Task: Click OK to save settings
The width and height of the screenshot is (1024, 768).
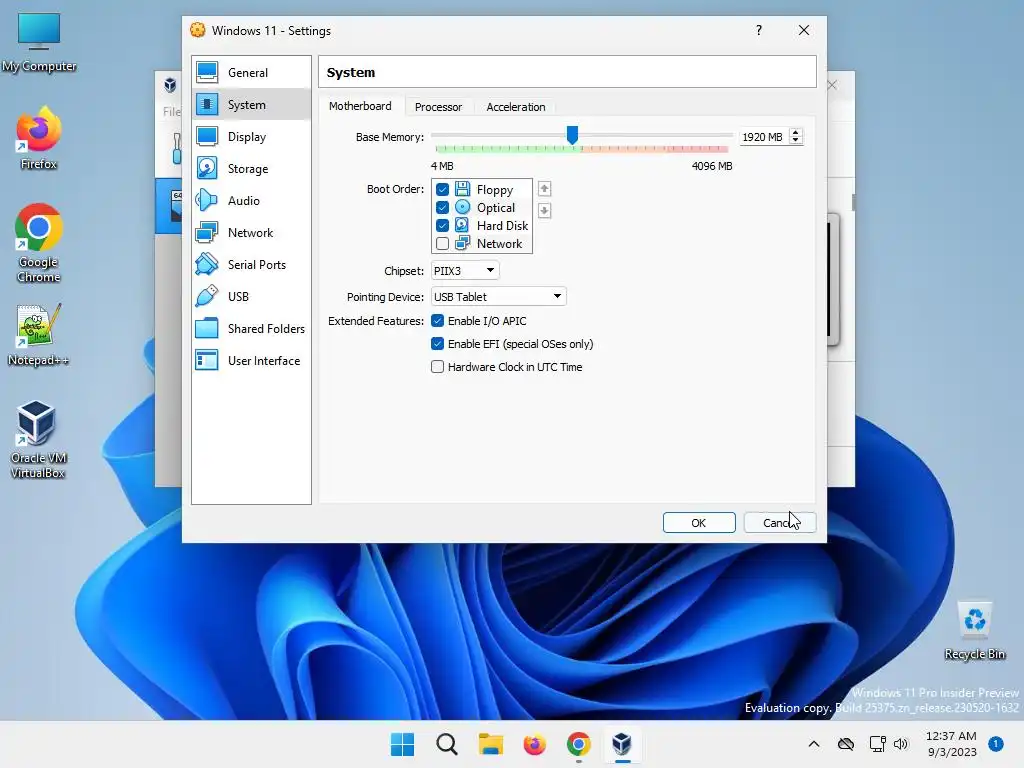Action: pyautogui.click(x=699, y=522)
